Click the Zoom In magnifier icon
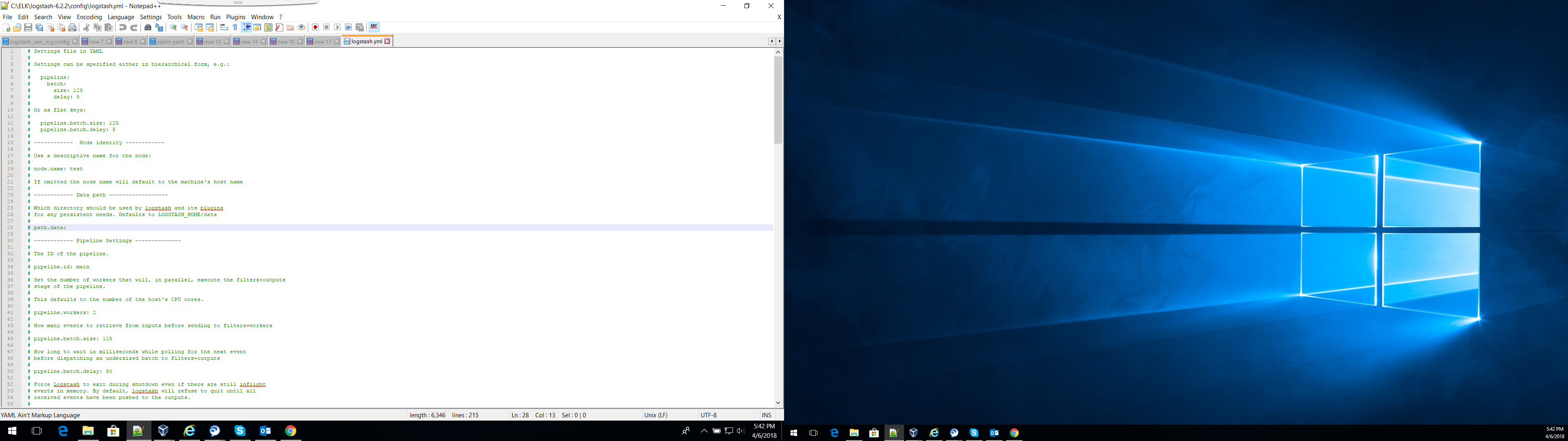Screen dimensions: 1568x441 174,27
